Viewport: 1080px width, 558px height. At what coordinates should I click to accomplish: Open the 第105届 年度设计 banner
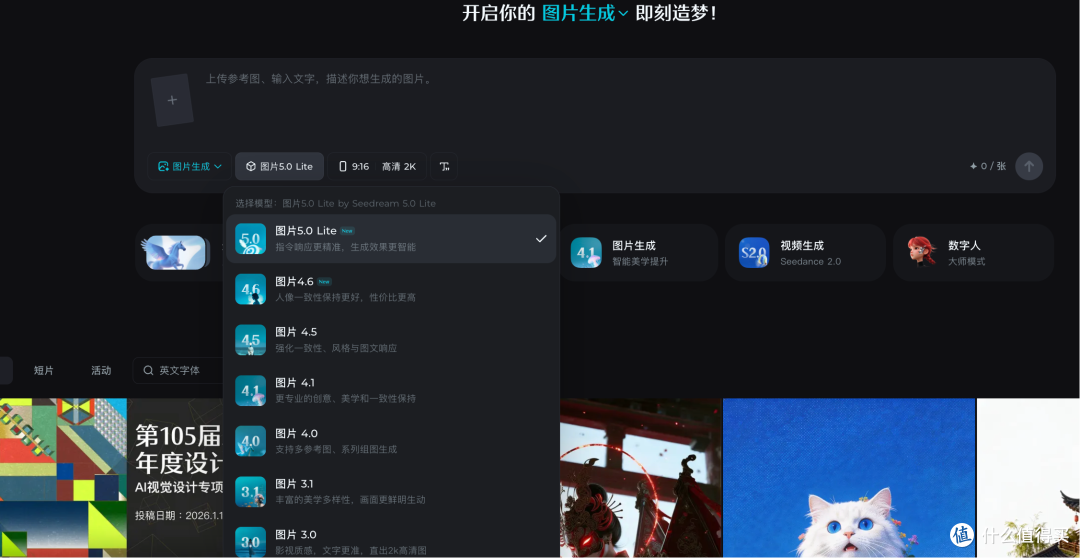tap(176, 478)
